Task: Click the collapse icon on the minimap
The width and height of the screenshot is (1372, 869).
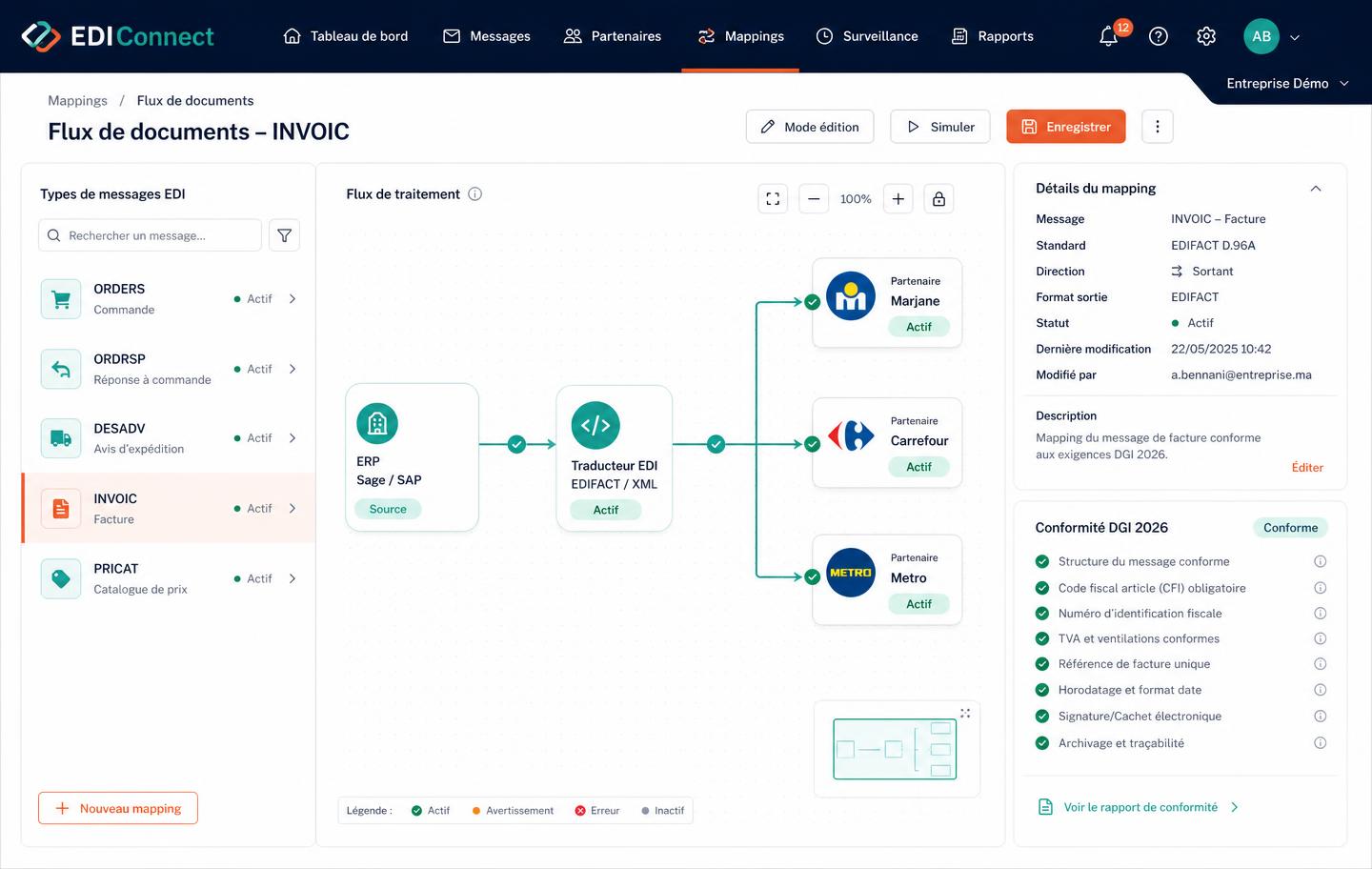Action: 965,713
